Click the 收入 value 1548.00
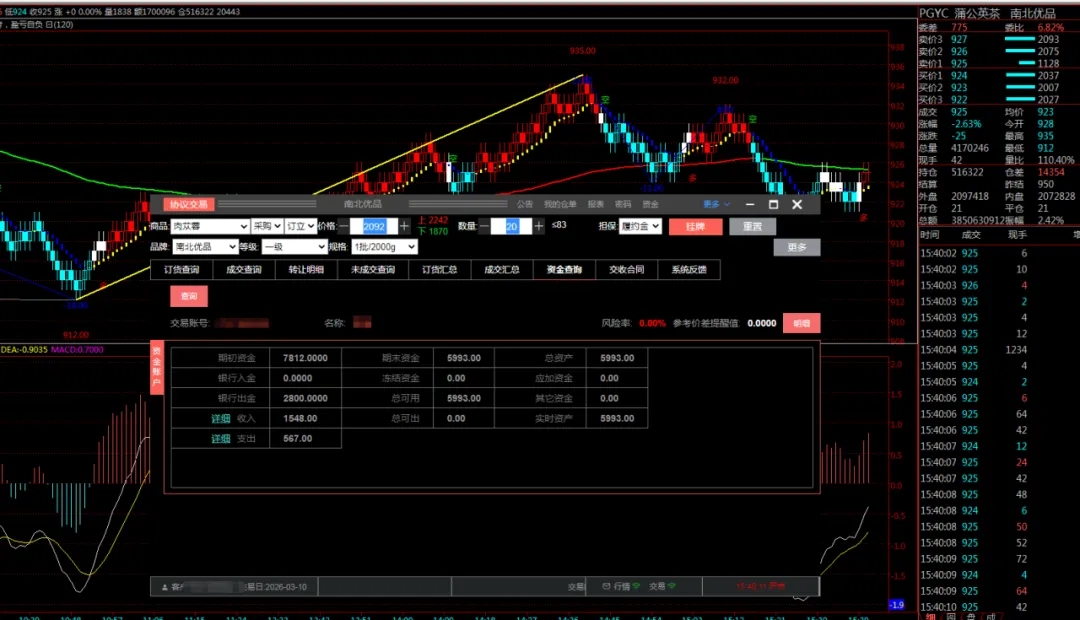This screenshot has height=620, width=1080. (x=300, y=418)
